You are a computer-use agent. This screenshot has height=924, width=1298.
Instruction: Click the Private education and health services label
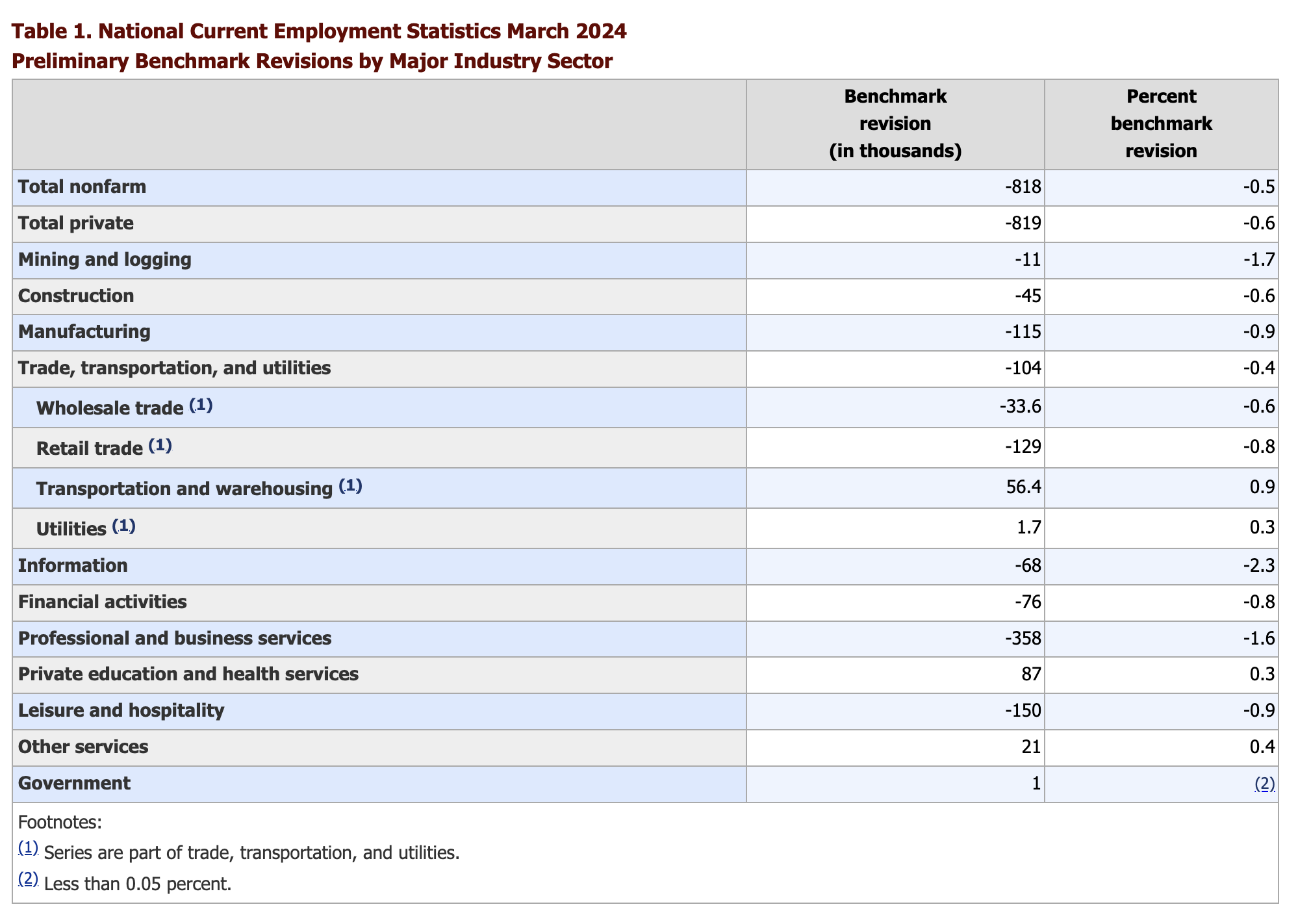(188, 674)
